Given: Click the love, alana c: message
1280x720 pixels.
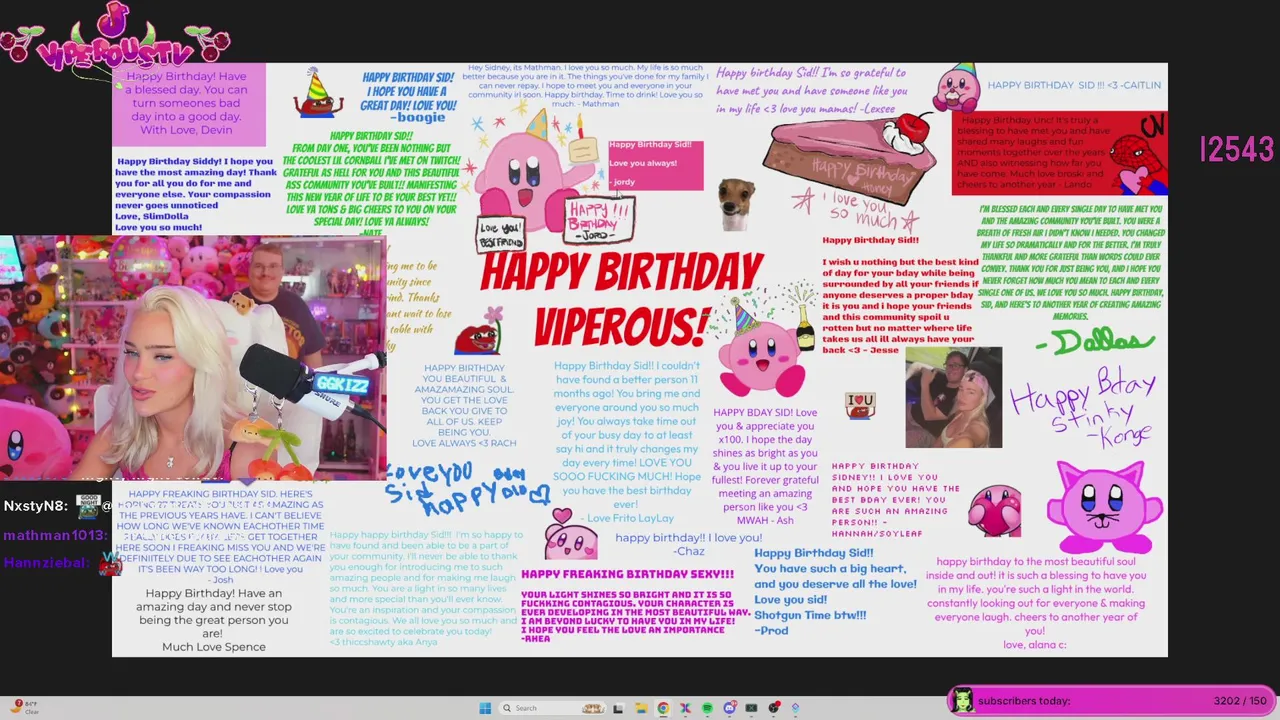Looking at the screenshot, I should pos(1035,603).
